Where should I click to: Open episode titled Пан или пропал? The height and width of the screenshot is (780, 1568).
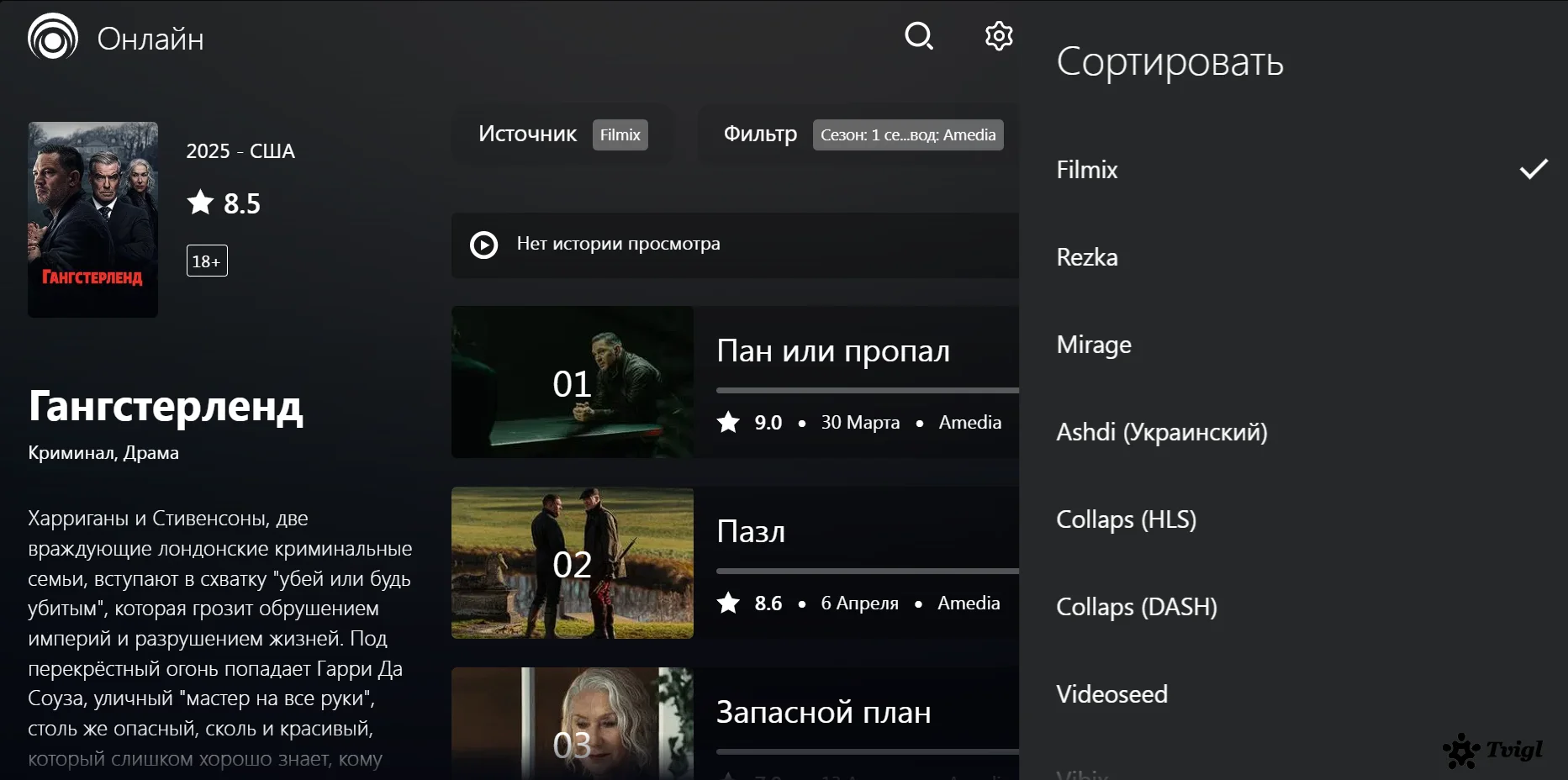point(833,351)
